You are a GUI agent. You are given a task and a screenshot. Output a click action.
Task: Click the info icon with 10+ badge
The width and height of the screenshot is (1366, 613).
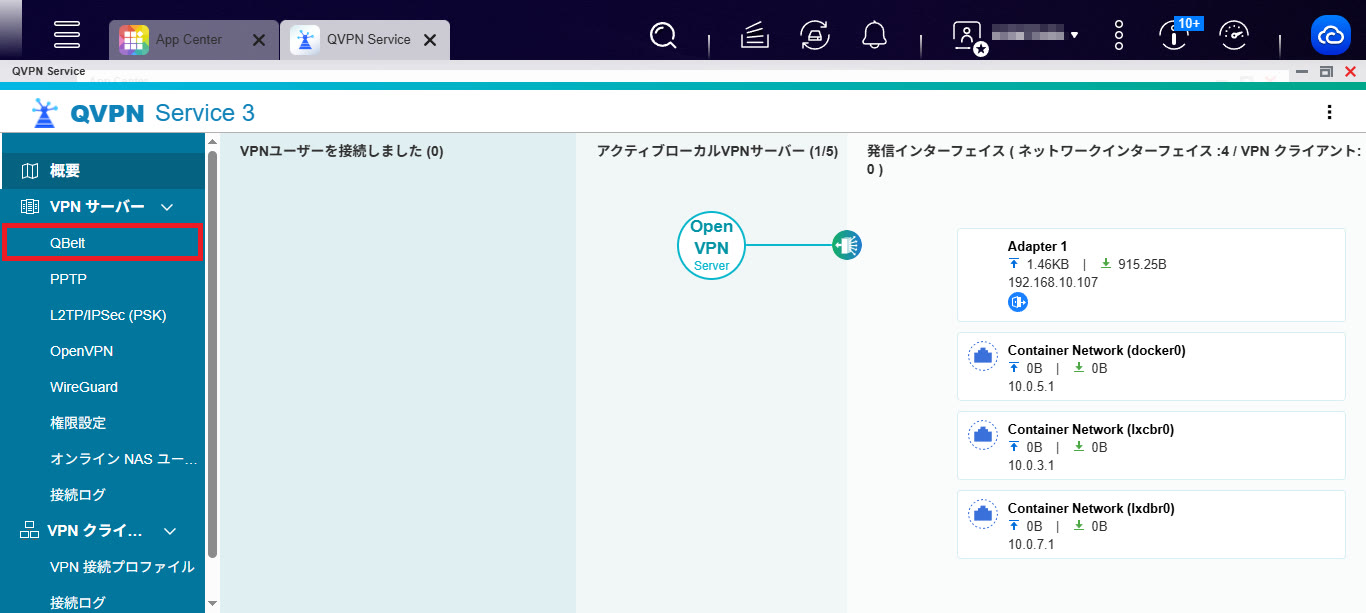[1174, 36]
